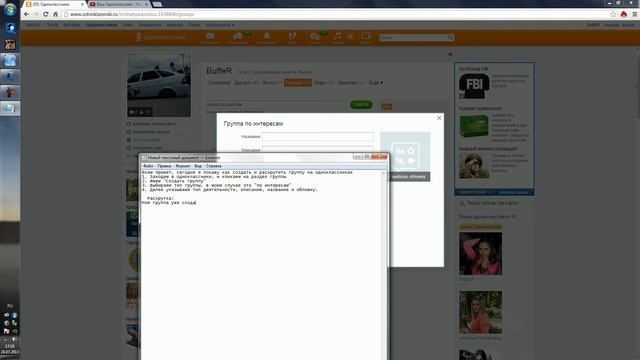This screenshot has height=360, width=640.
Task: Click browser Back arrow
Action: pos(27,14)
